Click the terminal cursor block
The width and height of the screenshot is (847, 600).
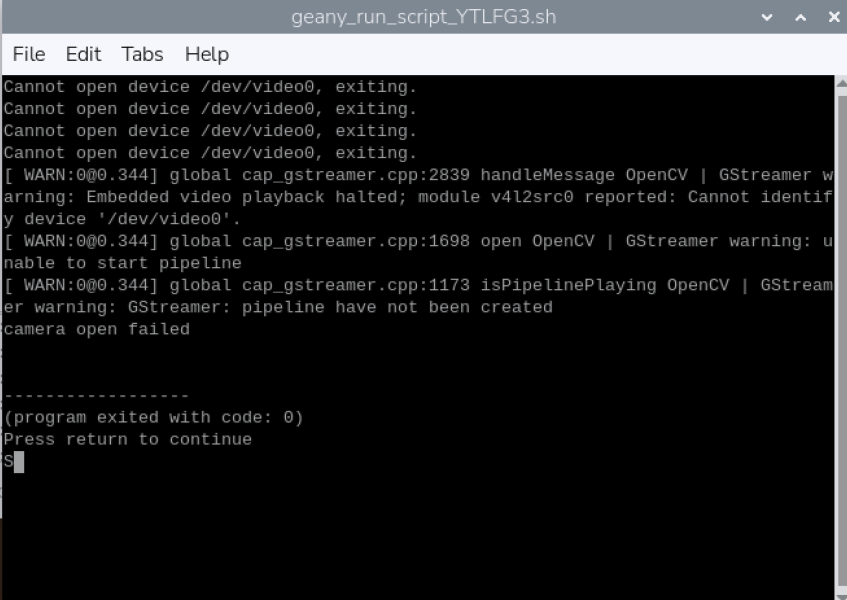coord(19,462)
